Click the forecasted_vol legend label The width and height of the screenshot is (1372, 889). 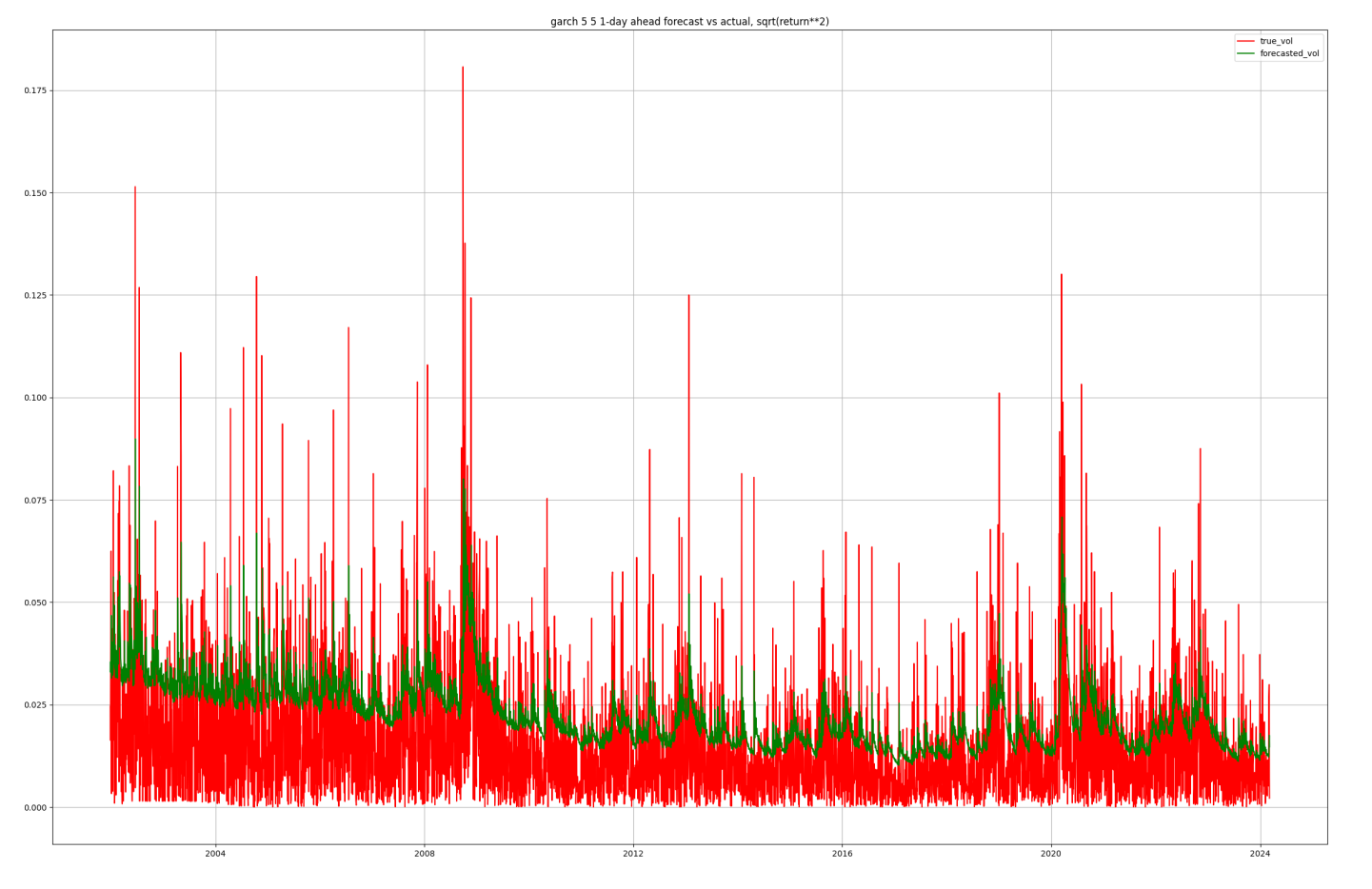1289,53
